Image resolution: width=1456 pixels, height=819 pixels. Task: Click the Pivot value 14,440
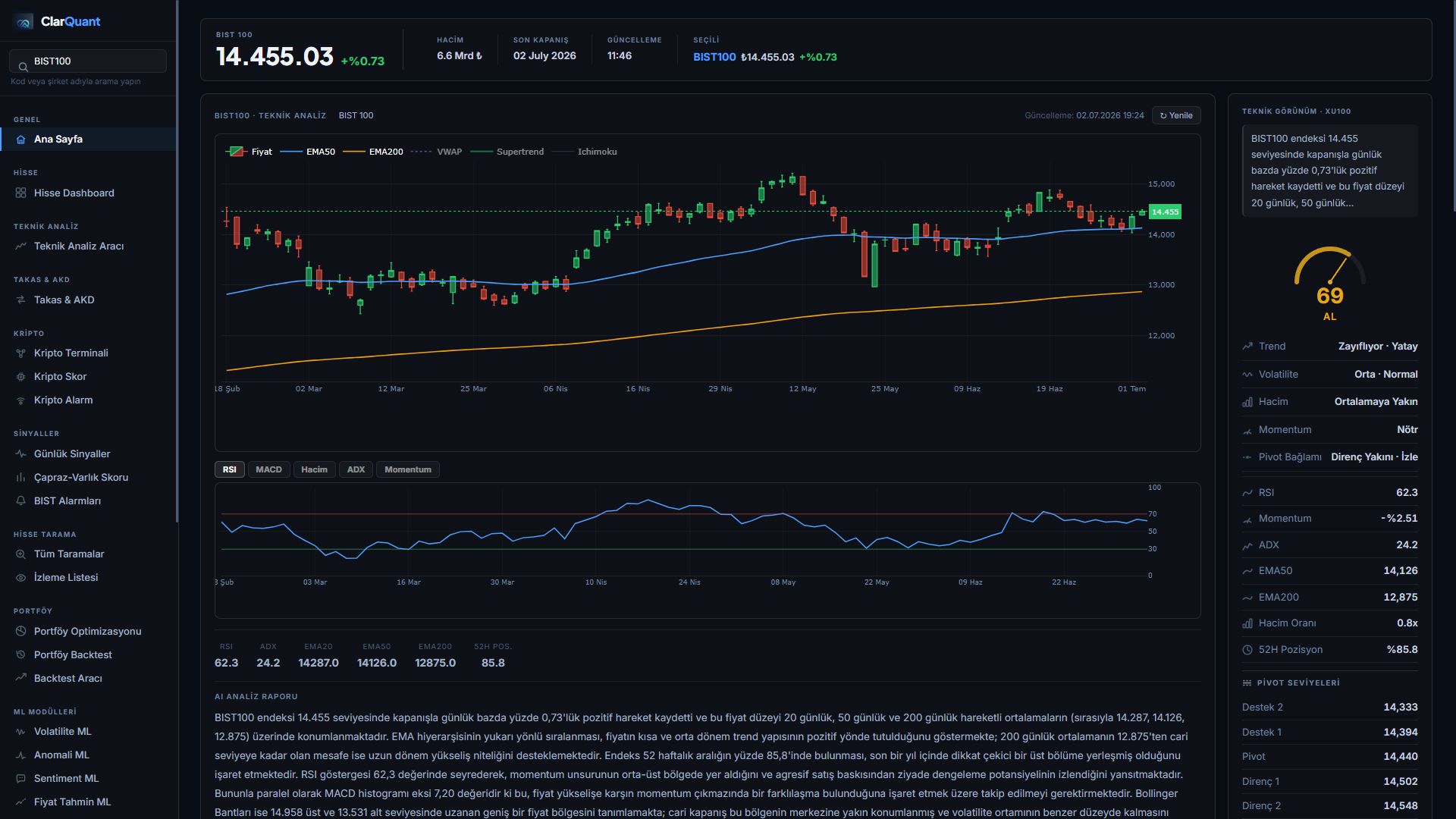point(1400,757)
